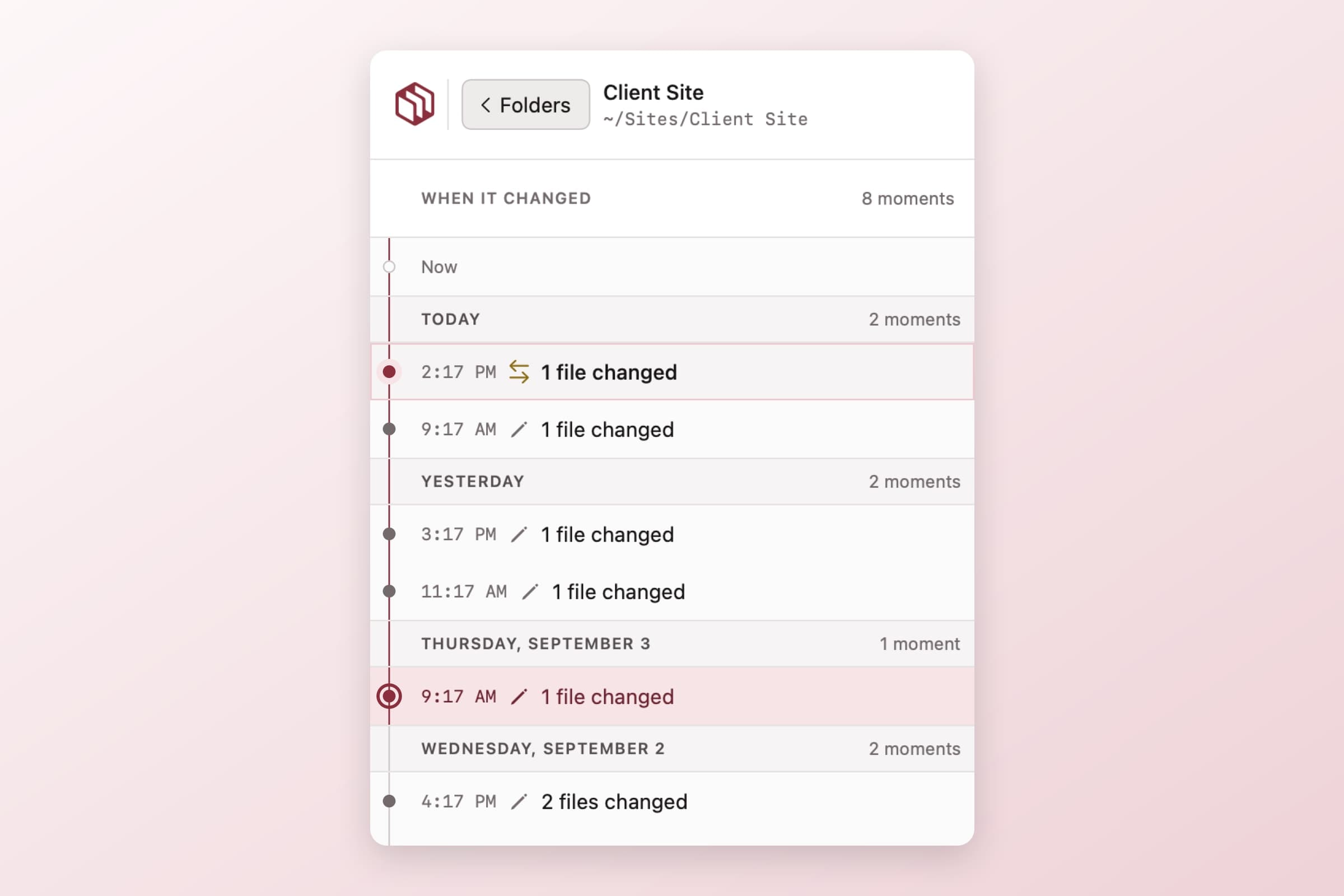Select the ringed marker on Thursday 9:17 AM
Screen dimensions: 1344x896
(x=389, y=697)
